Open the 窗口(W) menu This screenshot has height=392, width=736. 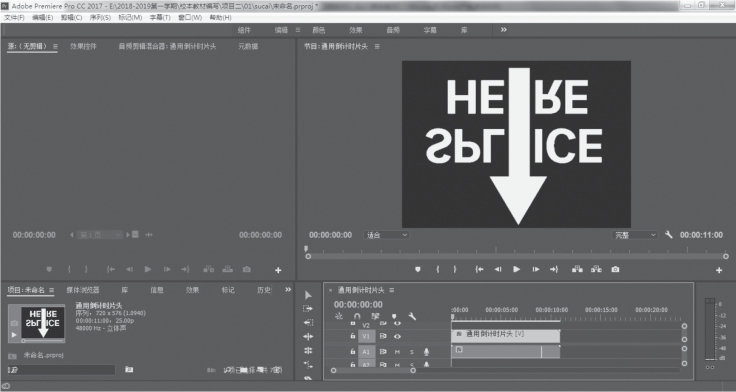click(x=190, y=17)
